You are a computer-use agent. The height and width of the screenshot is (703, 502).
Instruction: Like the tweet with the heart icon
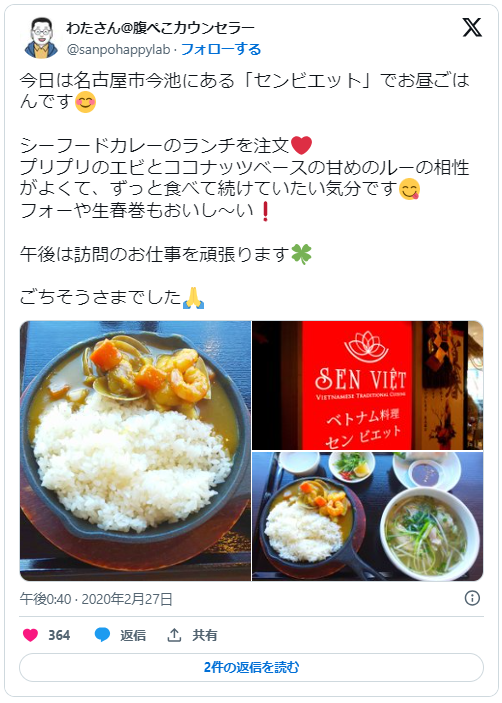click(x=30, y=635)
